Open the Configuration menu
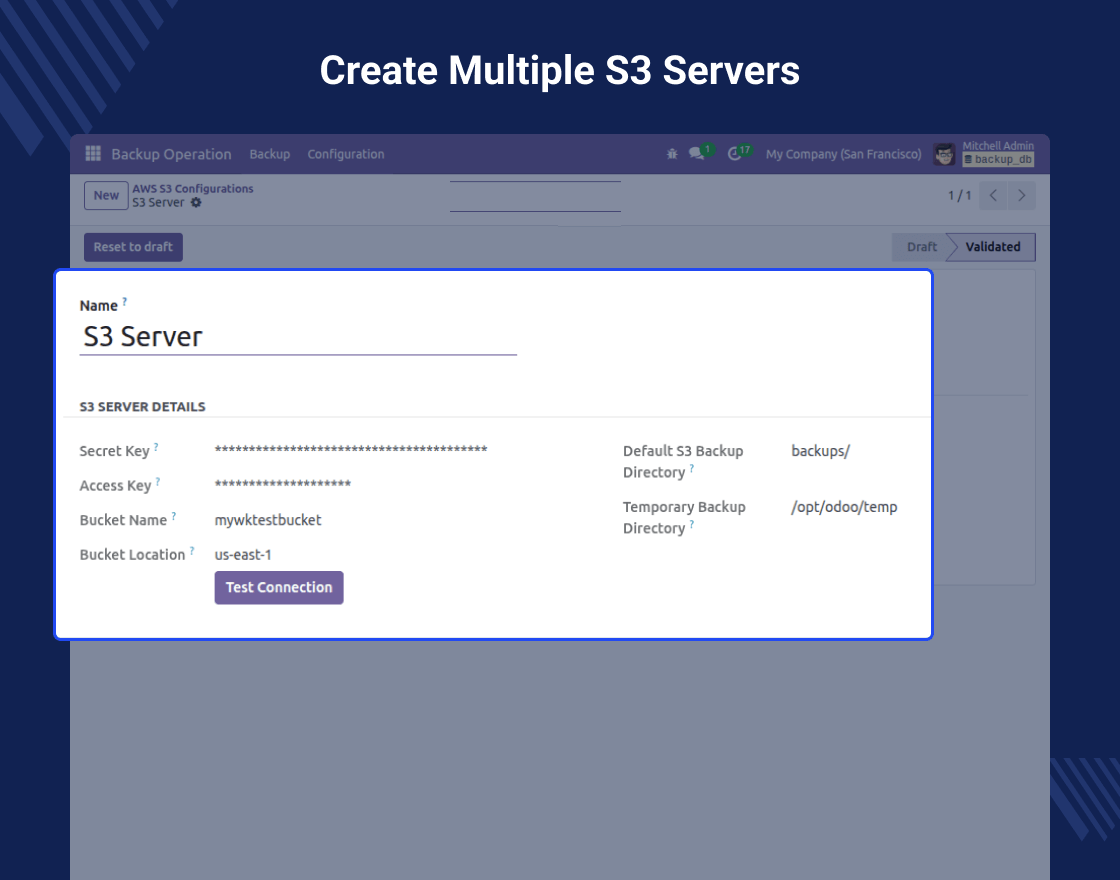Viewport: 1120px width, 880px height. click(346, 154)
